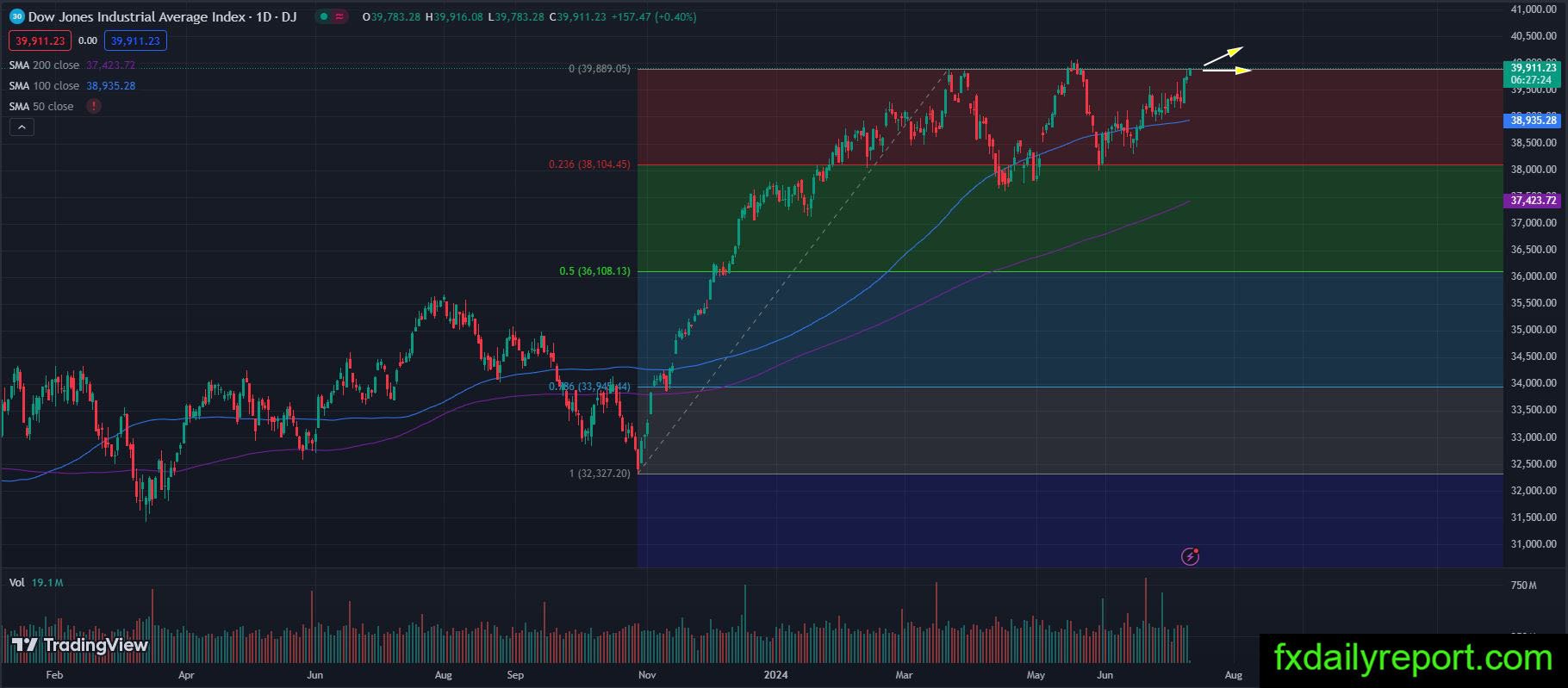Click the 750 M volume scale label
The image size is (1568, 688).
[x=1524, y=586]
